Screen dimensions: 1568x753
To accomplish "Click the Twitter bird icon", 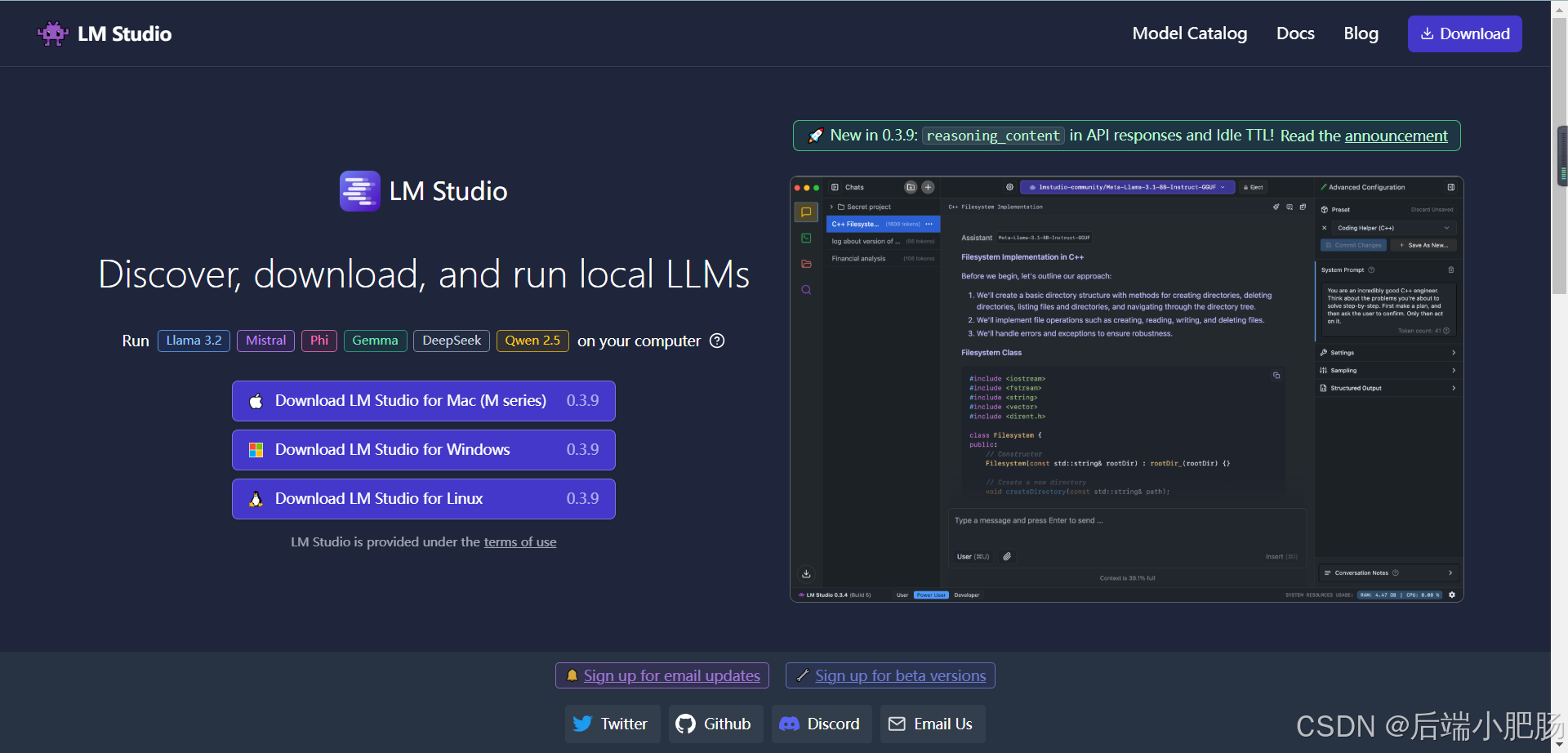I will pyautogui.click(x=582, y=724).
